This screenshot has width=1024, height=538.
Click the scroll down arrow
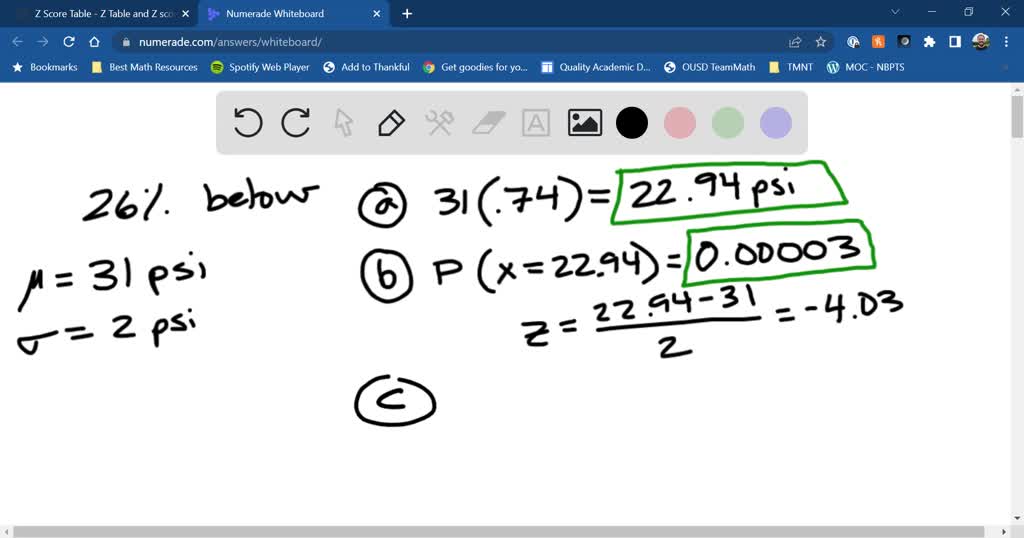(1017, 519)
